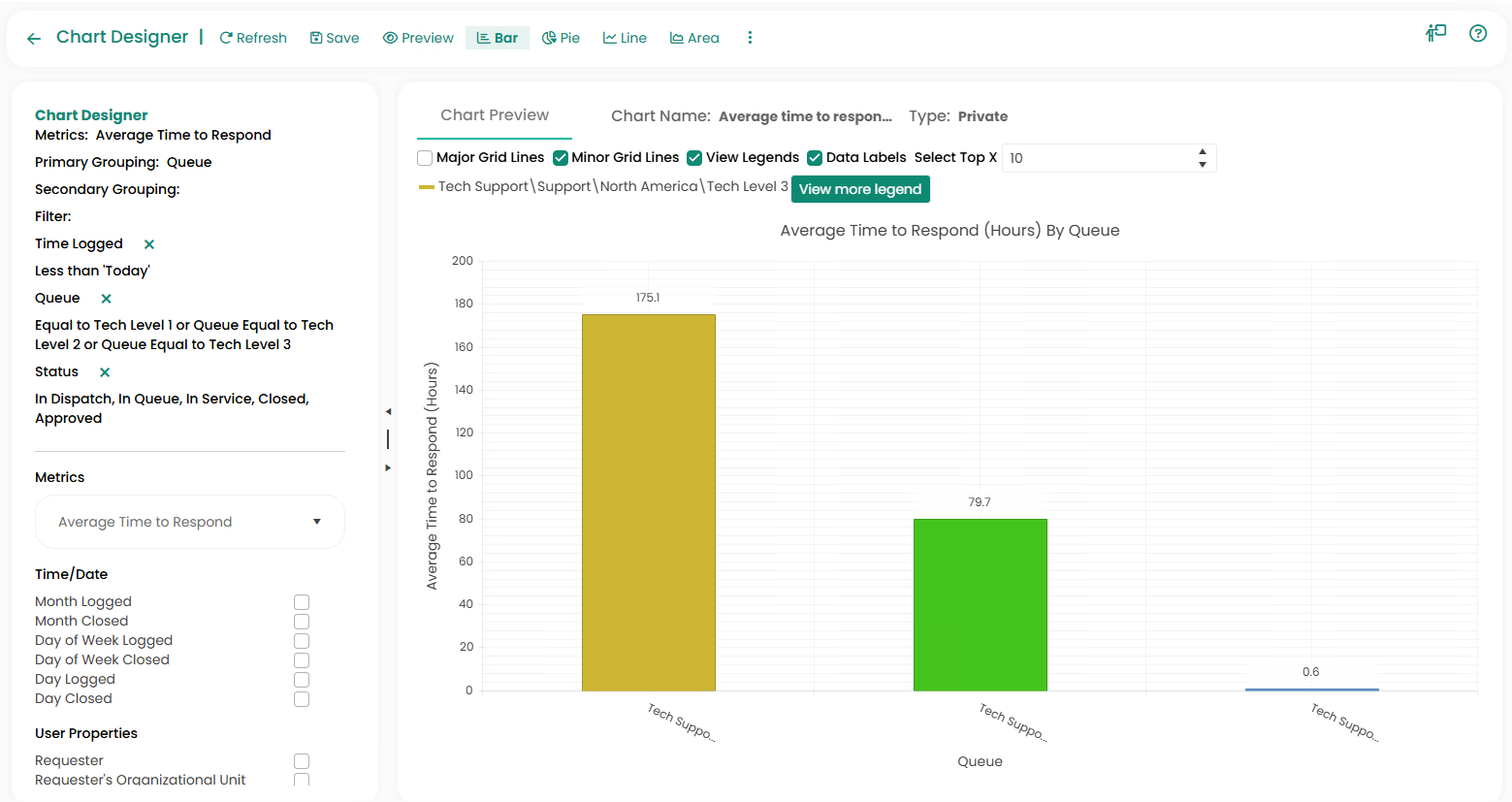Click the back arrow icon

click(34, 39)
